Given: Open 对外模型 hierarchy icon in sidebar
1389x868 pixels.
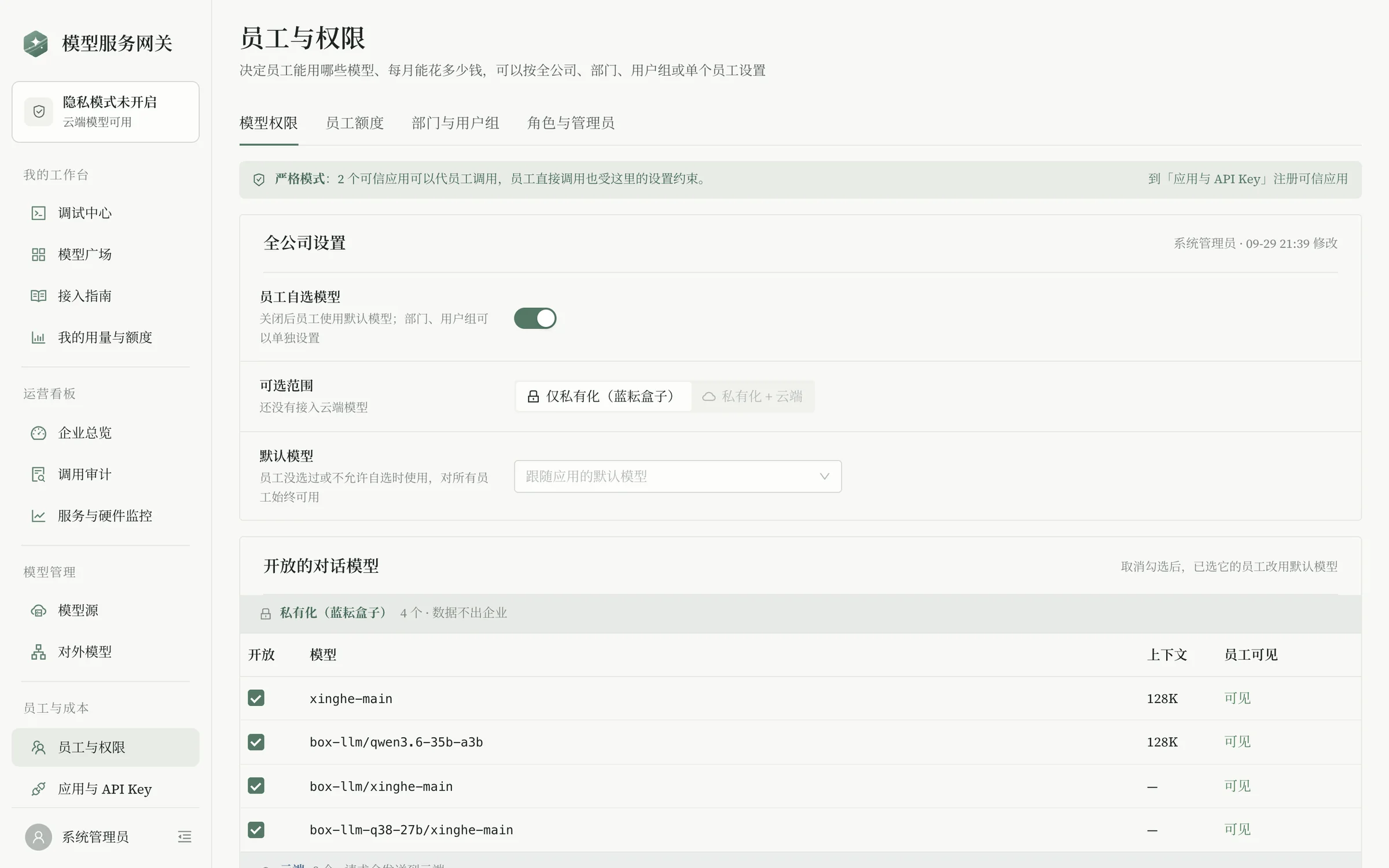Looking at the screenshot, I should click(38, 652).
